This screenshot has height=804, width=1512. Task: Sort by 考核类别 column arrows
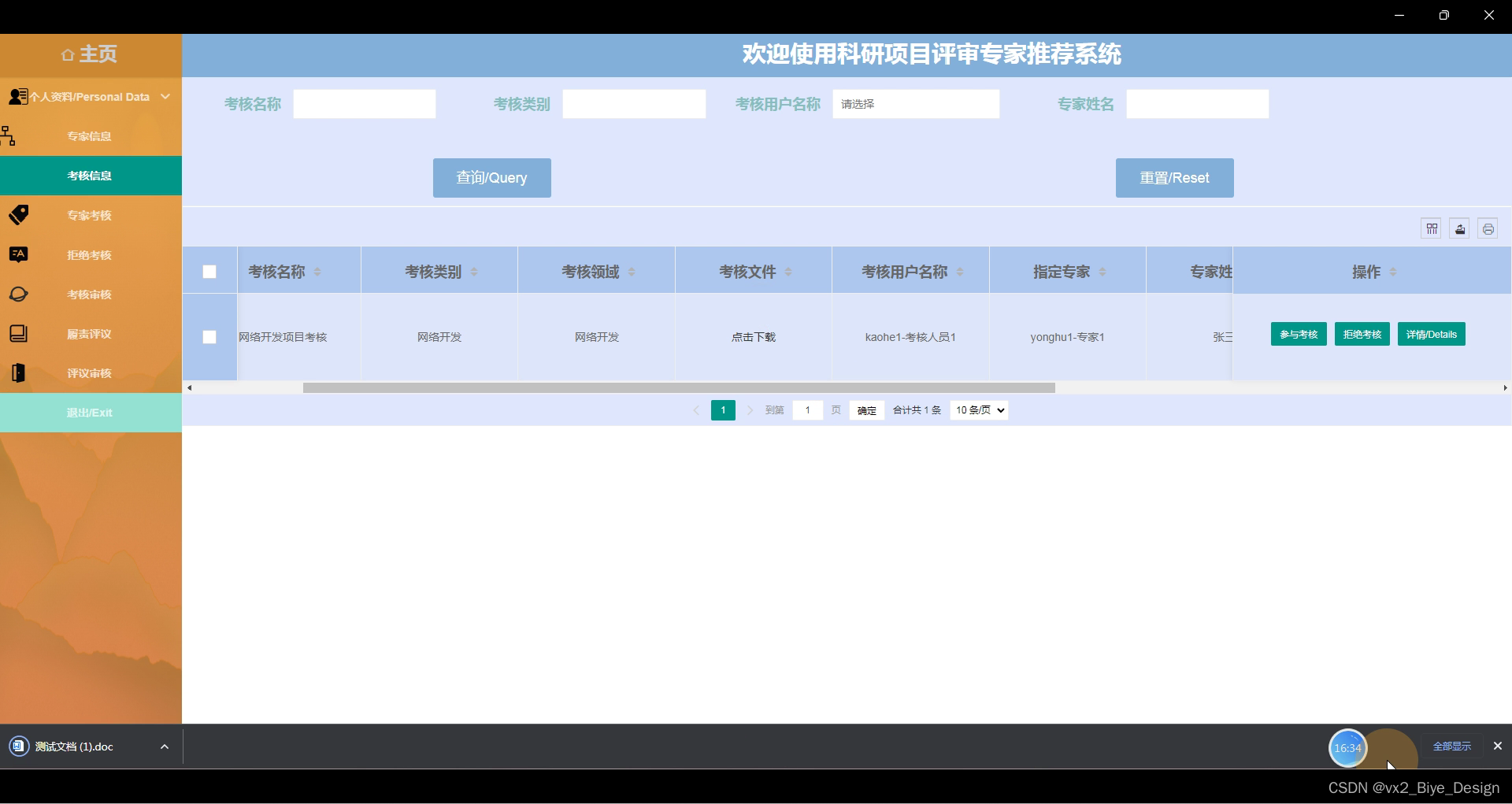[474, 272]
